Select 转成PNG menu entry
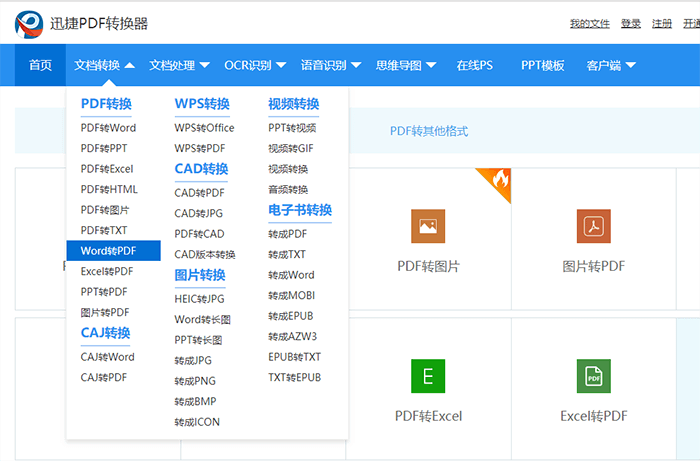The height and width of the screenshot is (461, 700). 195,381
